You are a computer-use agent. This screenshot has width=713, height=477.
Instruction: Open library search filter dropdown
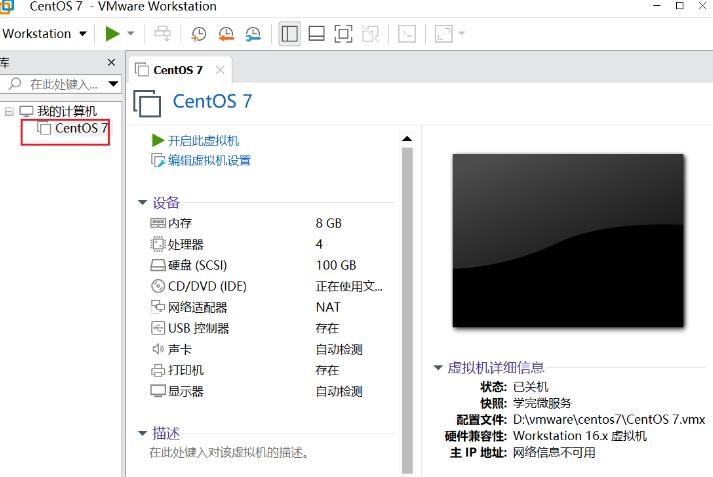click(113, 84)
